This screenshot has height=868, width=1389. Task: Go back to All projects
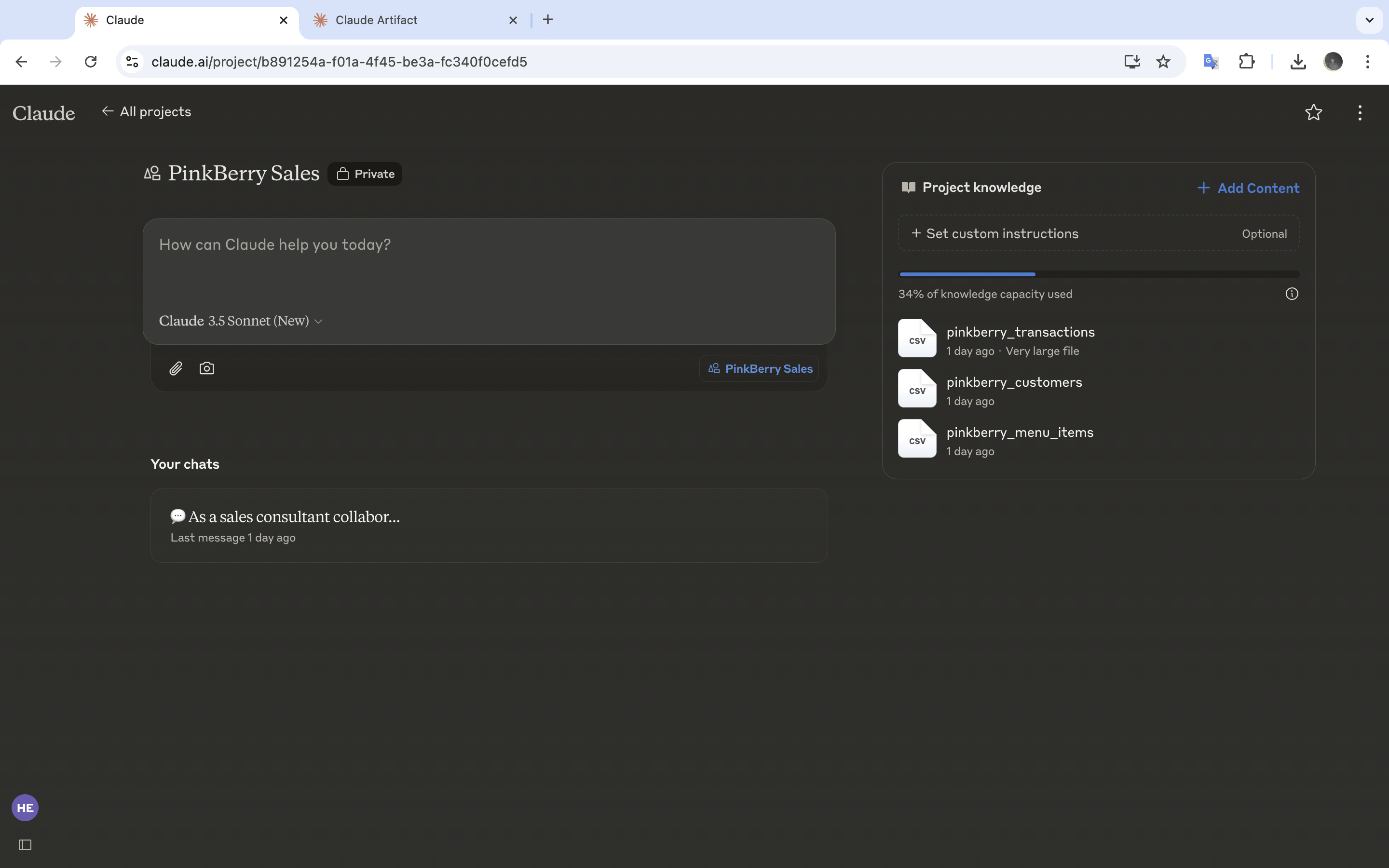[x=146, y=112]
